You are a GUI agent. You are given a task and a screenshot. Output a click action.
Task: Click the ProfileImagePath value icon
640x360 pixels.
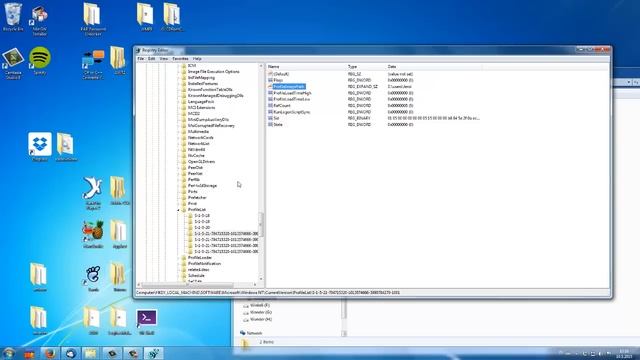pyautogui.click(x=270, y=87)
